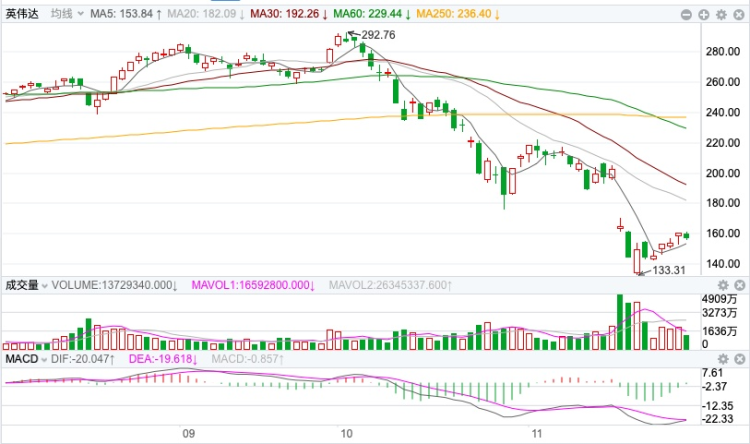Click the 280.00 price axis label
Image resolution: width=750 pixels, height=444 pixels.
click(723, 52)
